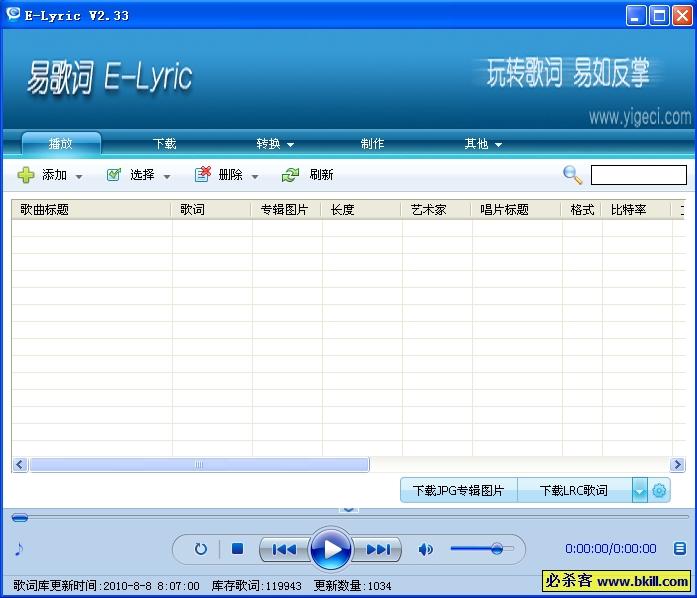Click the 添加 label
The image size is (697, 598).
tap(54, 175)
